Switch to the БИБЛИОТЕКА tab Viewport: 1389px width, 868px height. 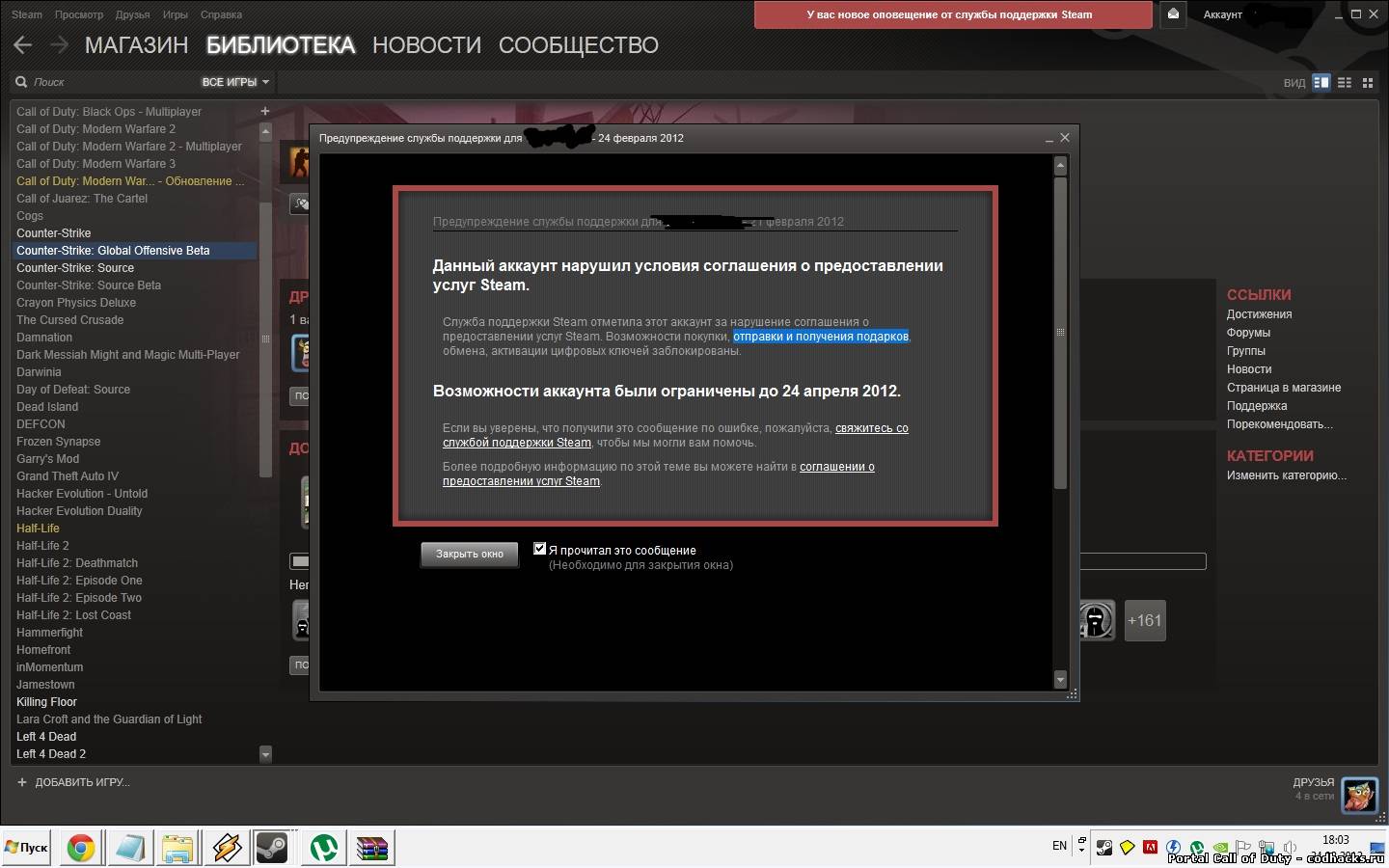[x=281, y=45]
